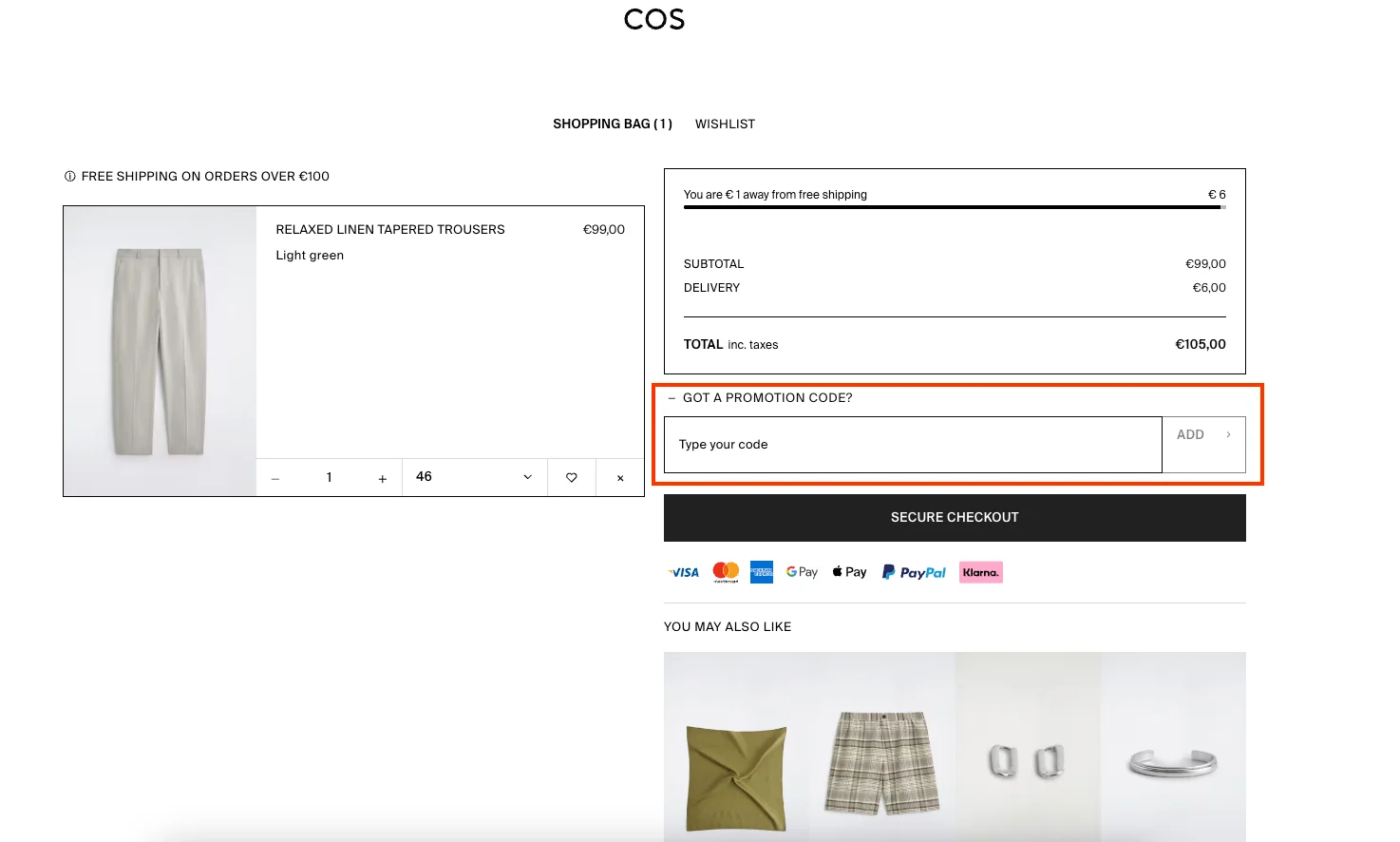The image size is (1400, 842).
Task: Open the silver earrings recommendation thumbnail
Action: pos(1028,747)
